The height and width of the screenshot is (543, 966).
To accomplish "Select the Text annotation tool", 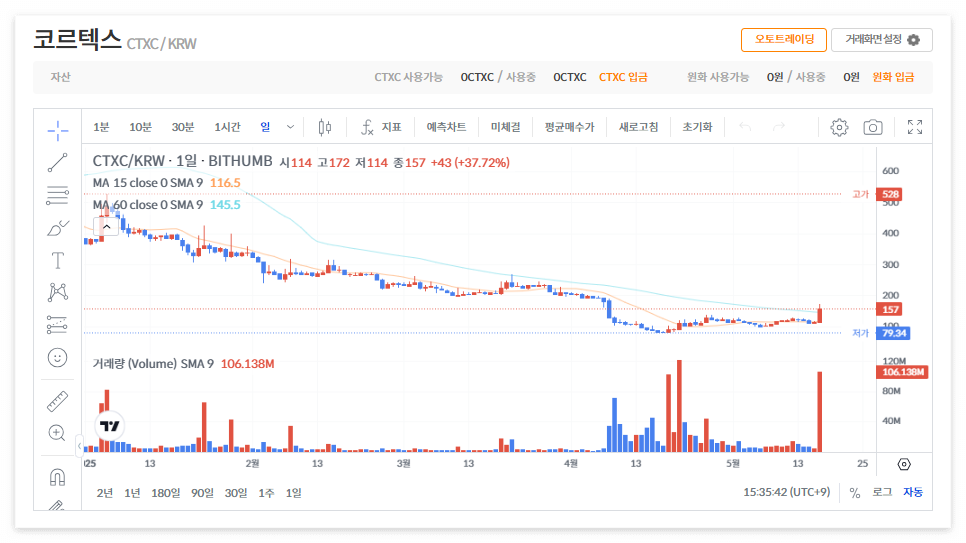I will [x=57, y=260].
